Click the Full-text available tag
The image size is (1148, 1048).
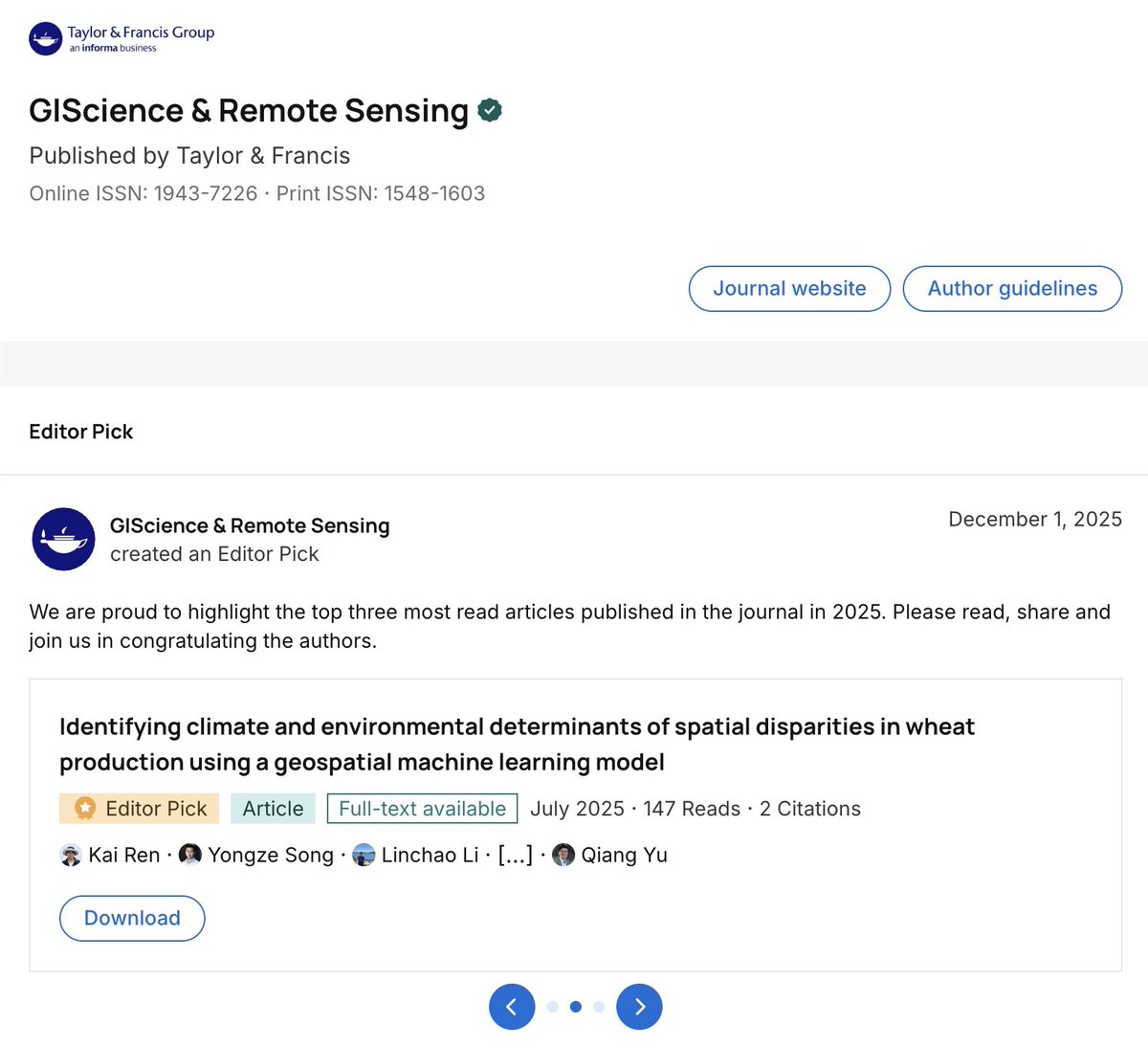(422, 809)
